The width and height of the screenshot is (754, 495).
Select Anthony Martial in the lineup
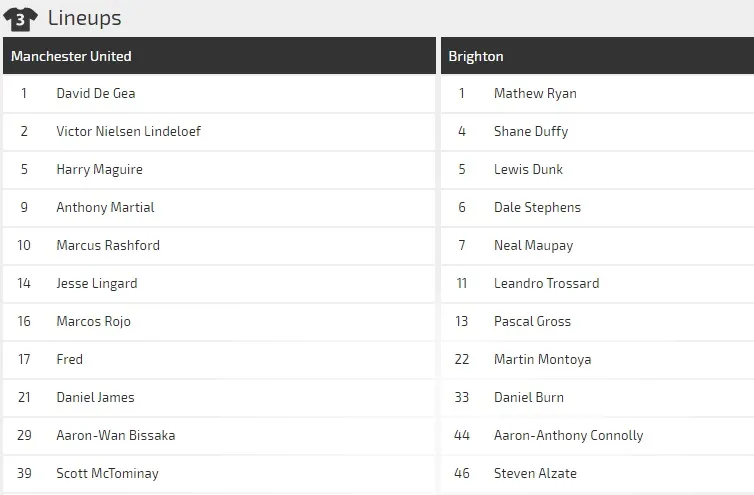point(105,208)
